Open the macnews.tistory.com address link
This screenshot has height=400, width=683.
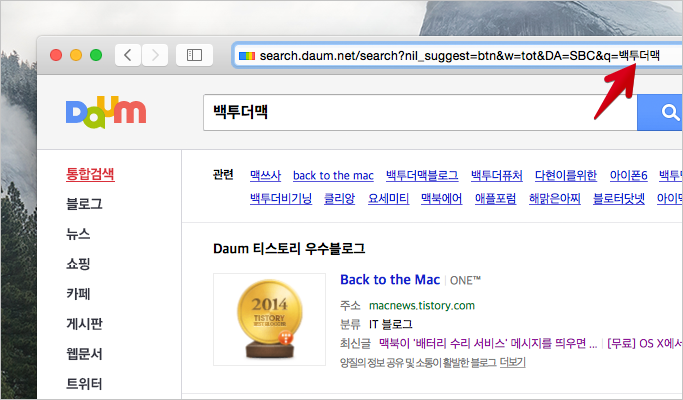422,305
